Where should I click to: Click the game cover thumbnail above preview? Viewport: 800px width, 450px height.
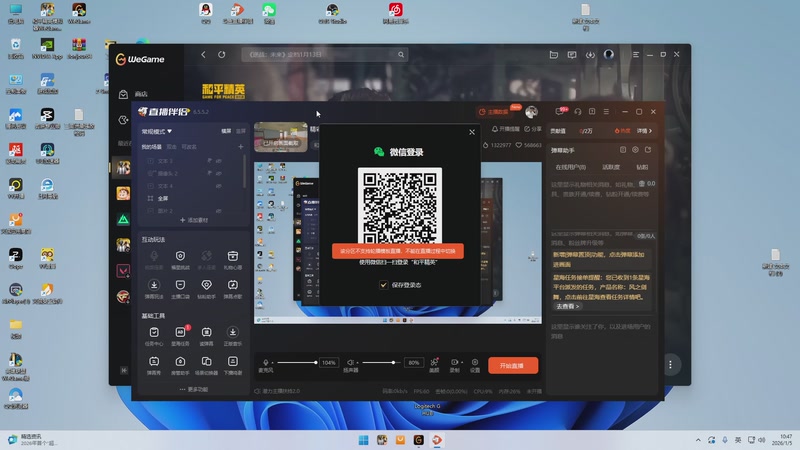click(281, 136)
